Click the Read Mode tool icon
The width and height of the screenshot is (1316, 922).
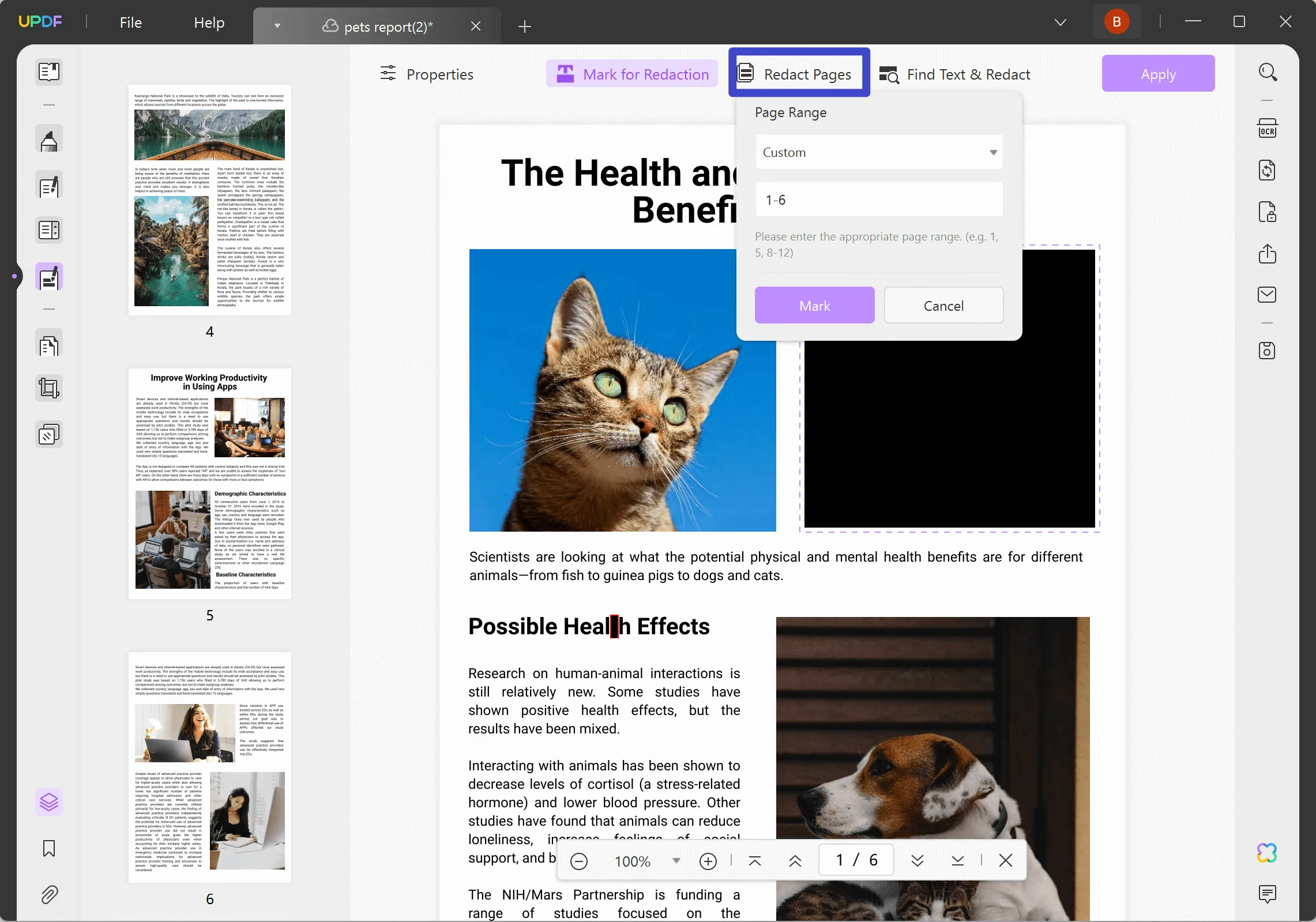click(x=48, y=71)
